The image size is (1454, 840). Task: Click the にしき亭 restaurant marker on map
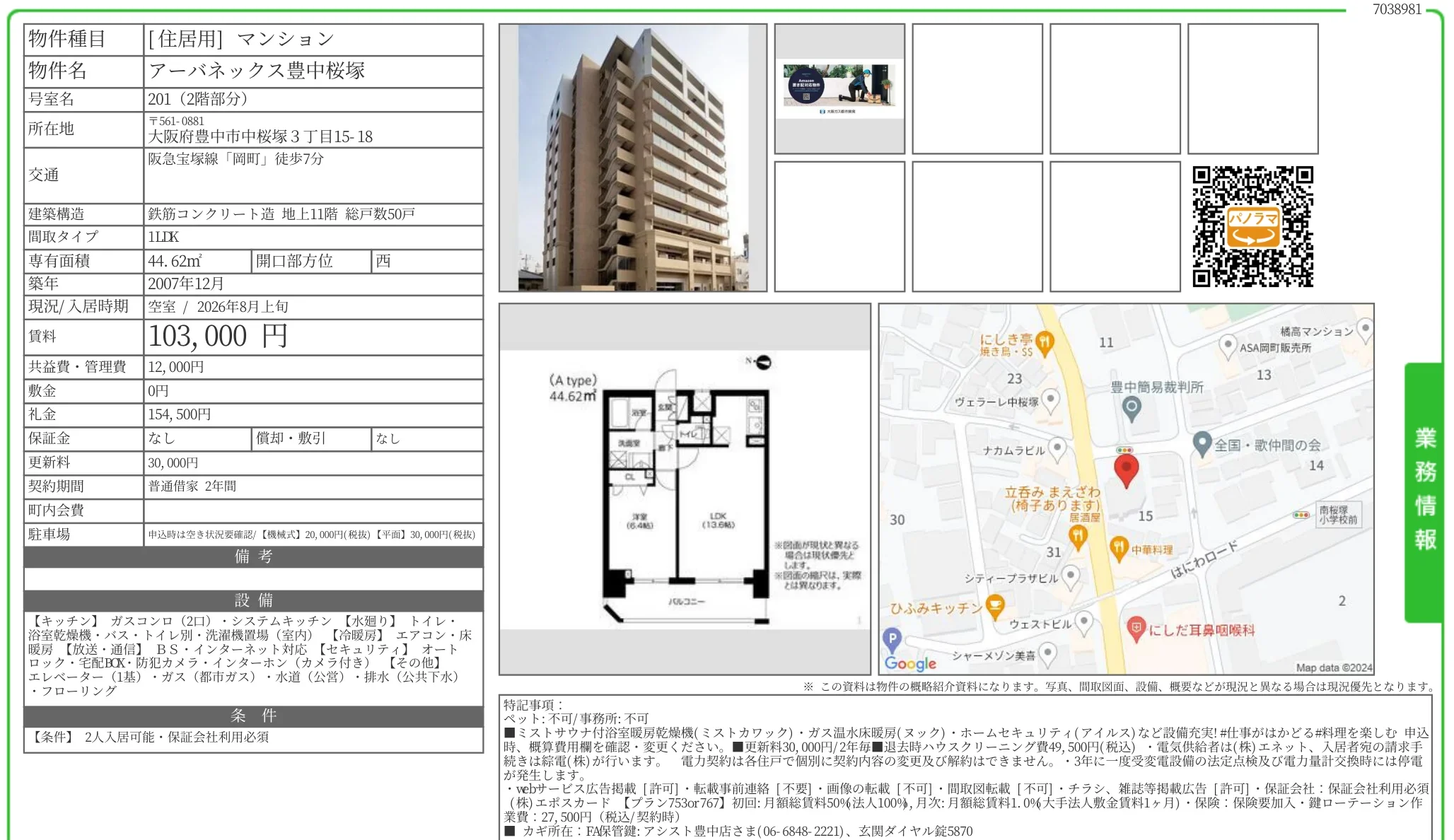(1045, 344)
